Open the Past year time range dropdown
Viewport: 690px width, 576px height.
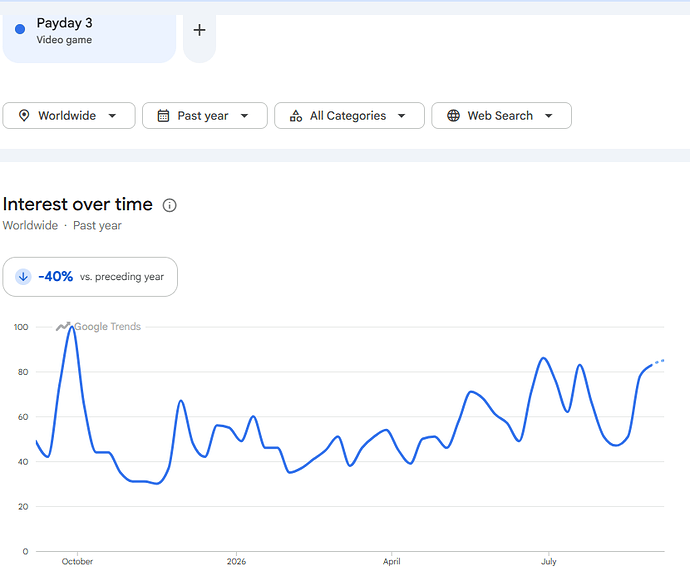[x=205, y=116]
